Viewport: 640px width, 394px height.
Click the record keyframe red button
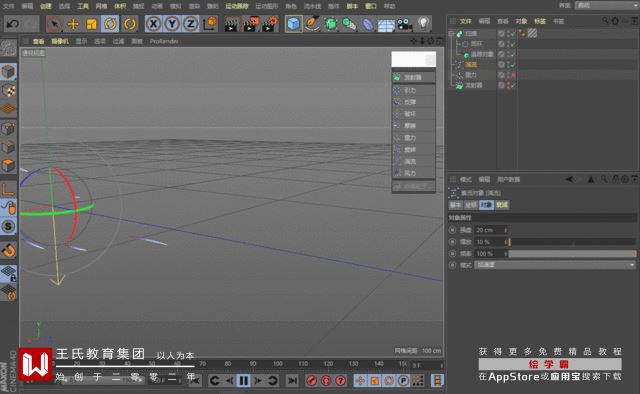point(311,381)
